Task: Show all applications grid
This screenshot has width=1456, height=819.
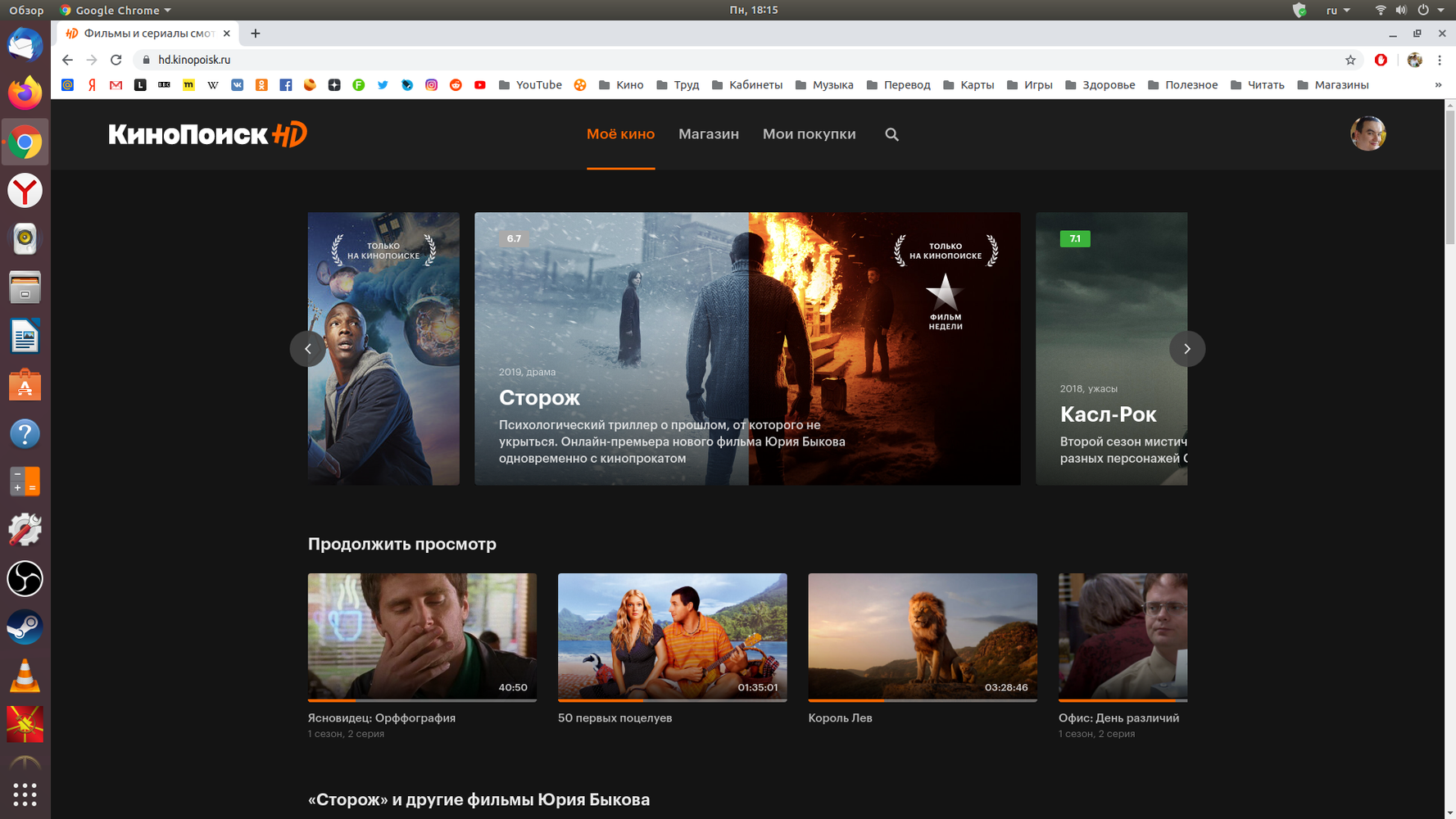Action: (25, 794)
